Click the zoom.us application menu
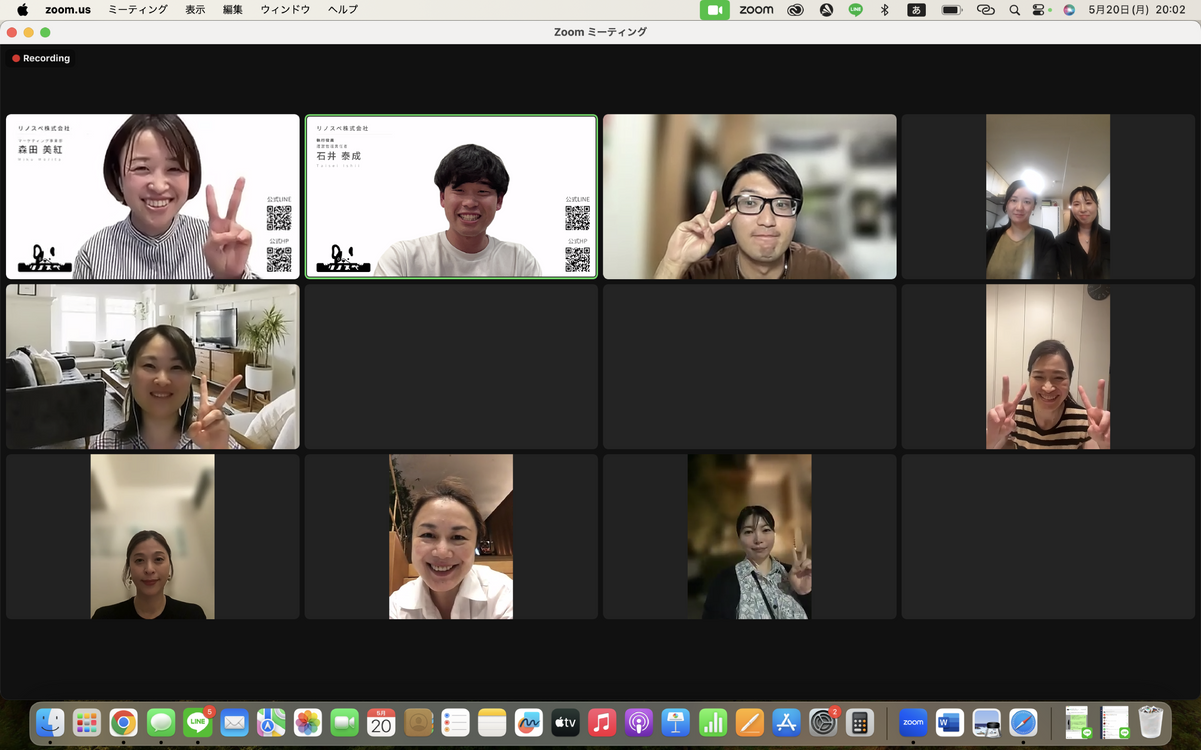The image size is (1201, 750). [x=68, y=10]
